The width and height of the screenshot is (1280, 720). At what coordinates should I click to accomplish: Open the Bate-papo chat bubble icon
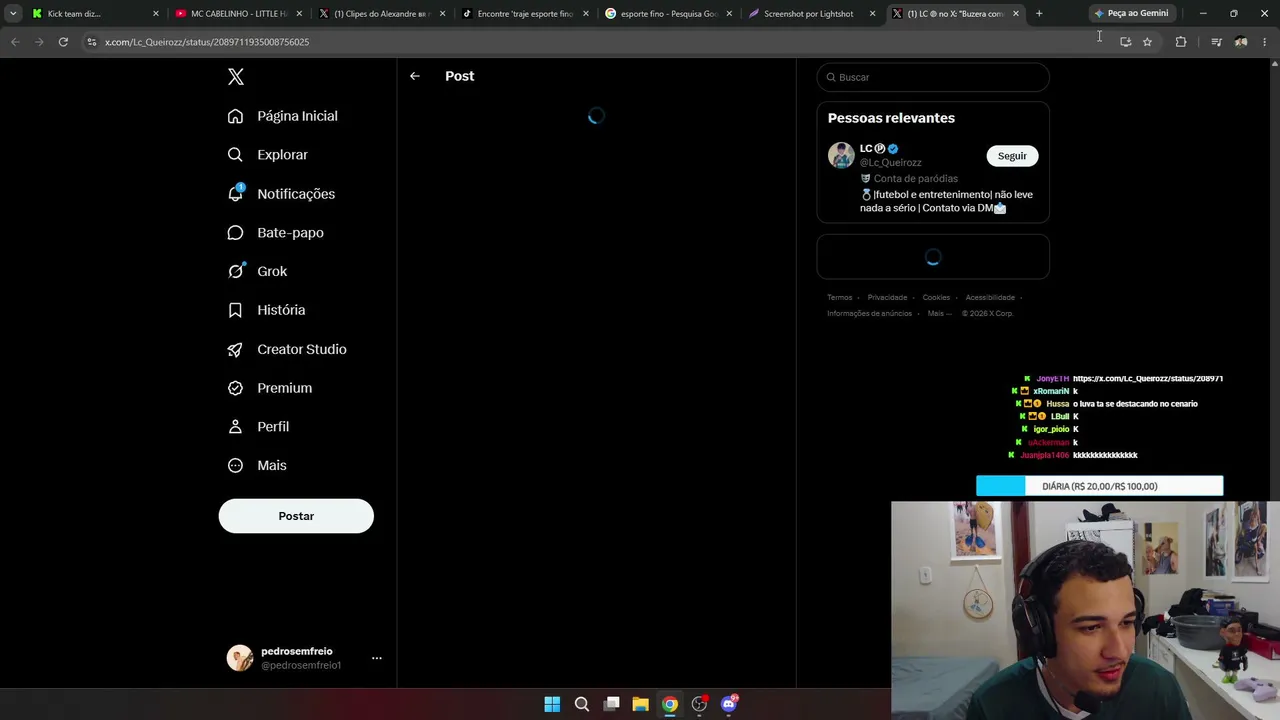[235, 233]
